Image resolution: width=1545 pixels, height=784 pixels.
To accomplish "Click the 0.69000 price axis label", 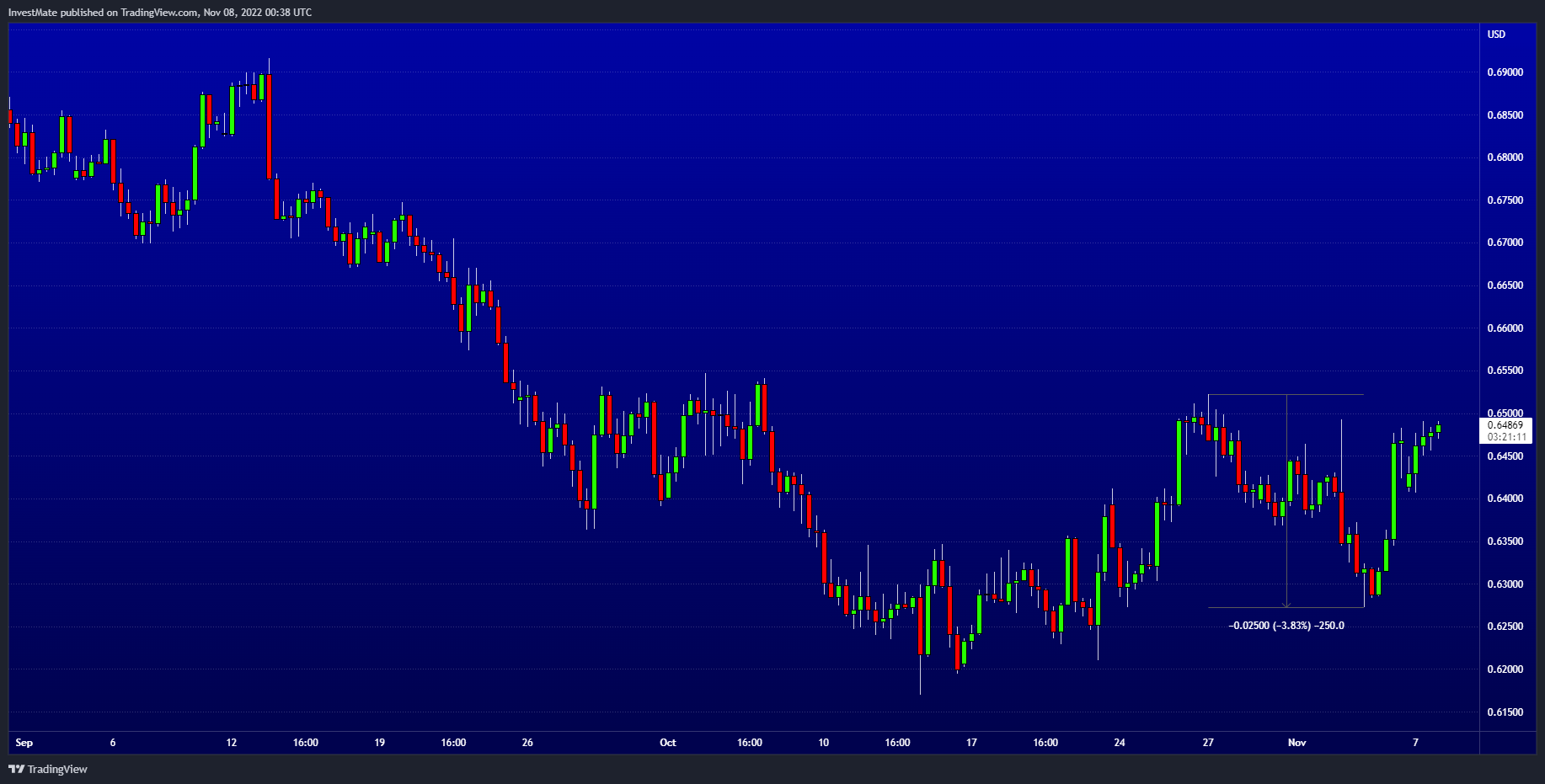I will pyautogui.click(x=1505, y=72).
